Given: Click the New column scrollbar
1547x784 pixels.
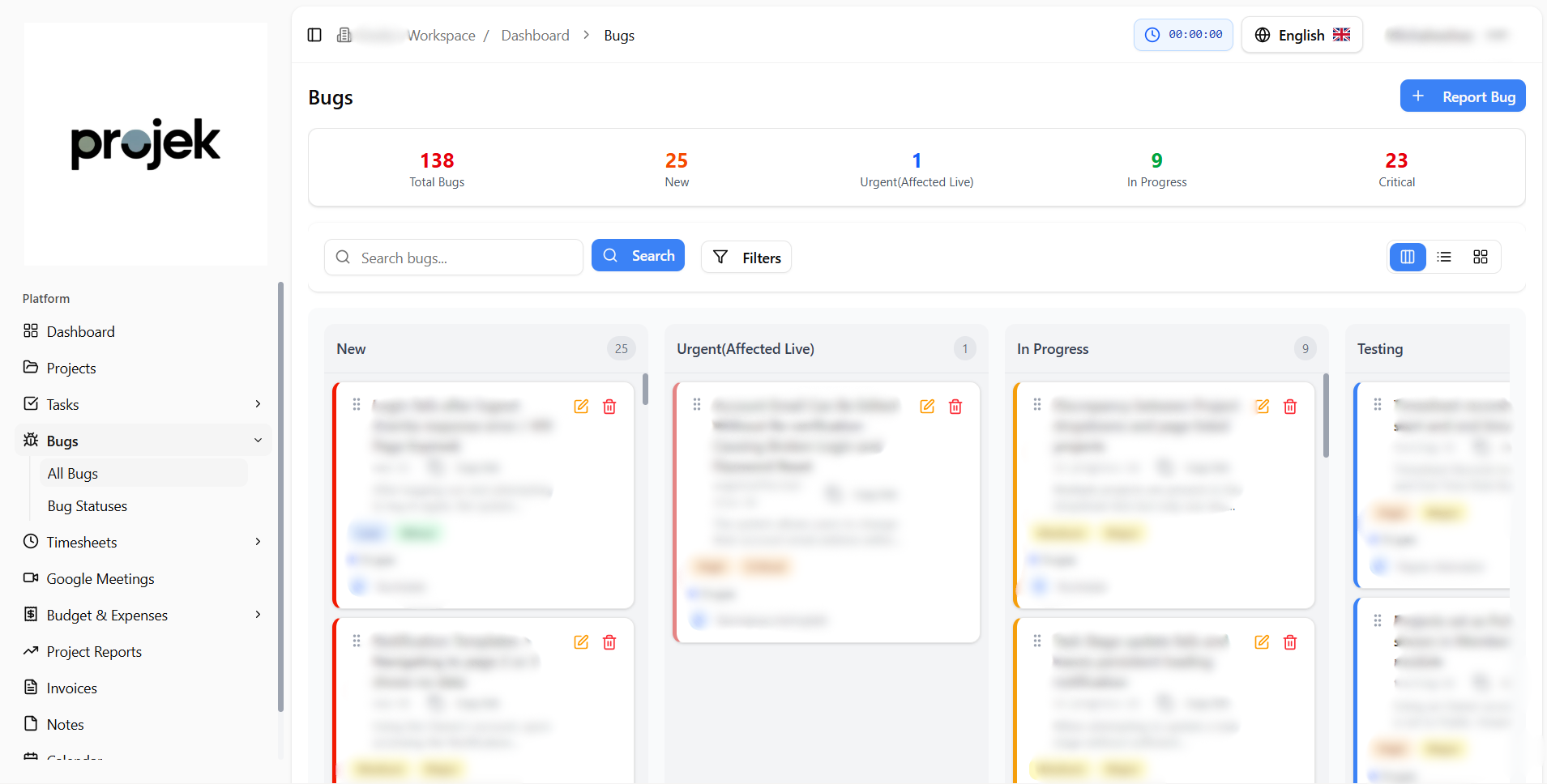Looking at the screenshot, I should tap(645, 389).
